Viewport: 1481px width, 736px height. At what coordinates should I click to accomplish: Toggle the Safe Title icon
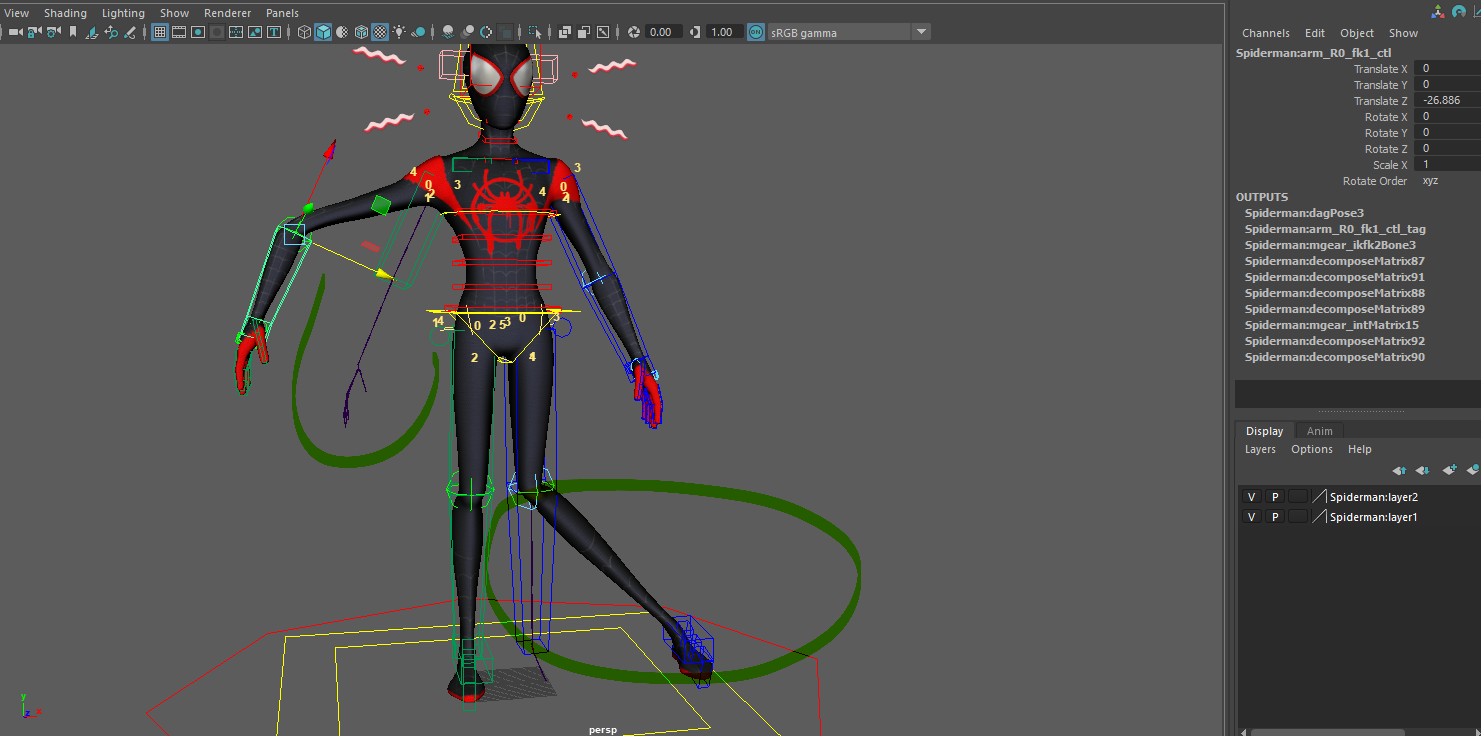[x=274, y=32]
